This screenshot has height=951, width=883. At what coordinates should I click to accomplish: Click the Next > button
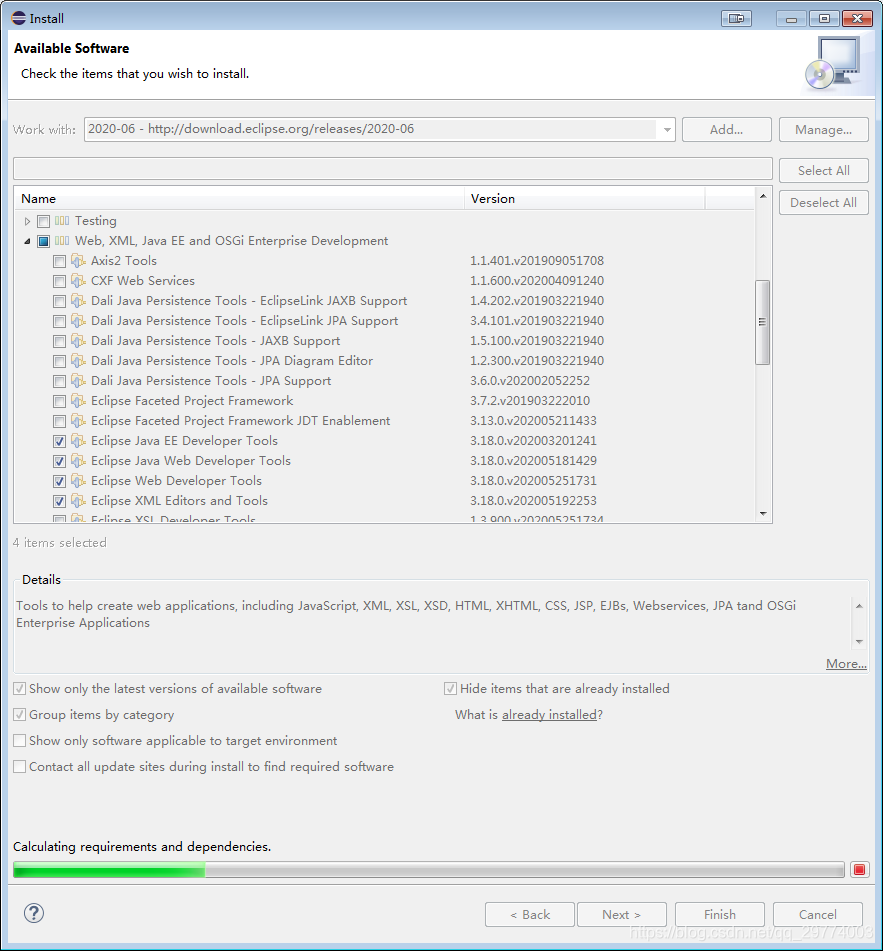click(x=622, y=915)
